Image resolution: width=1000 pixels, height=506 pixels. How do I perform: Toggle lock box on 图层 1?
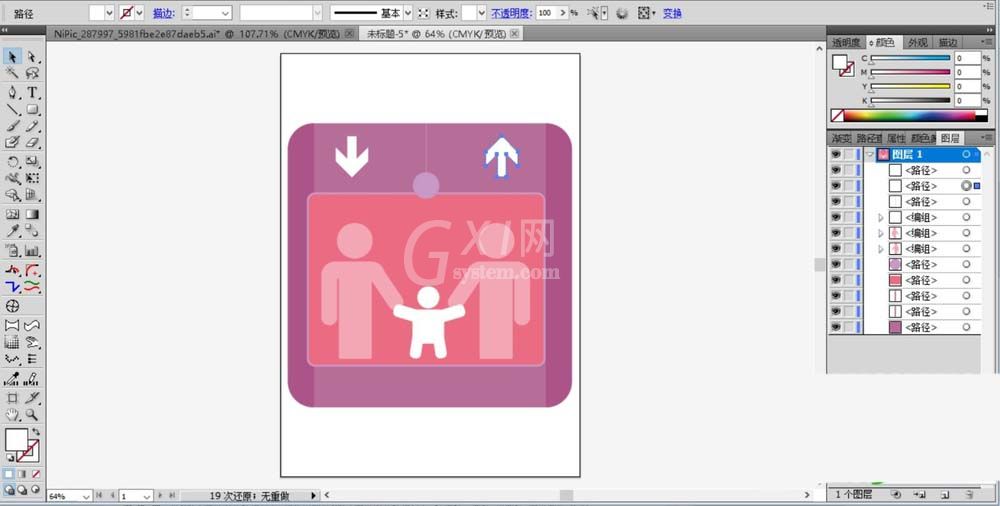(849, 154)
